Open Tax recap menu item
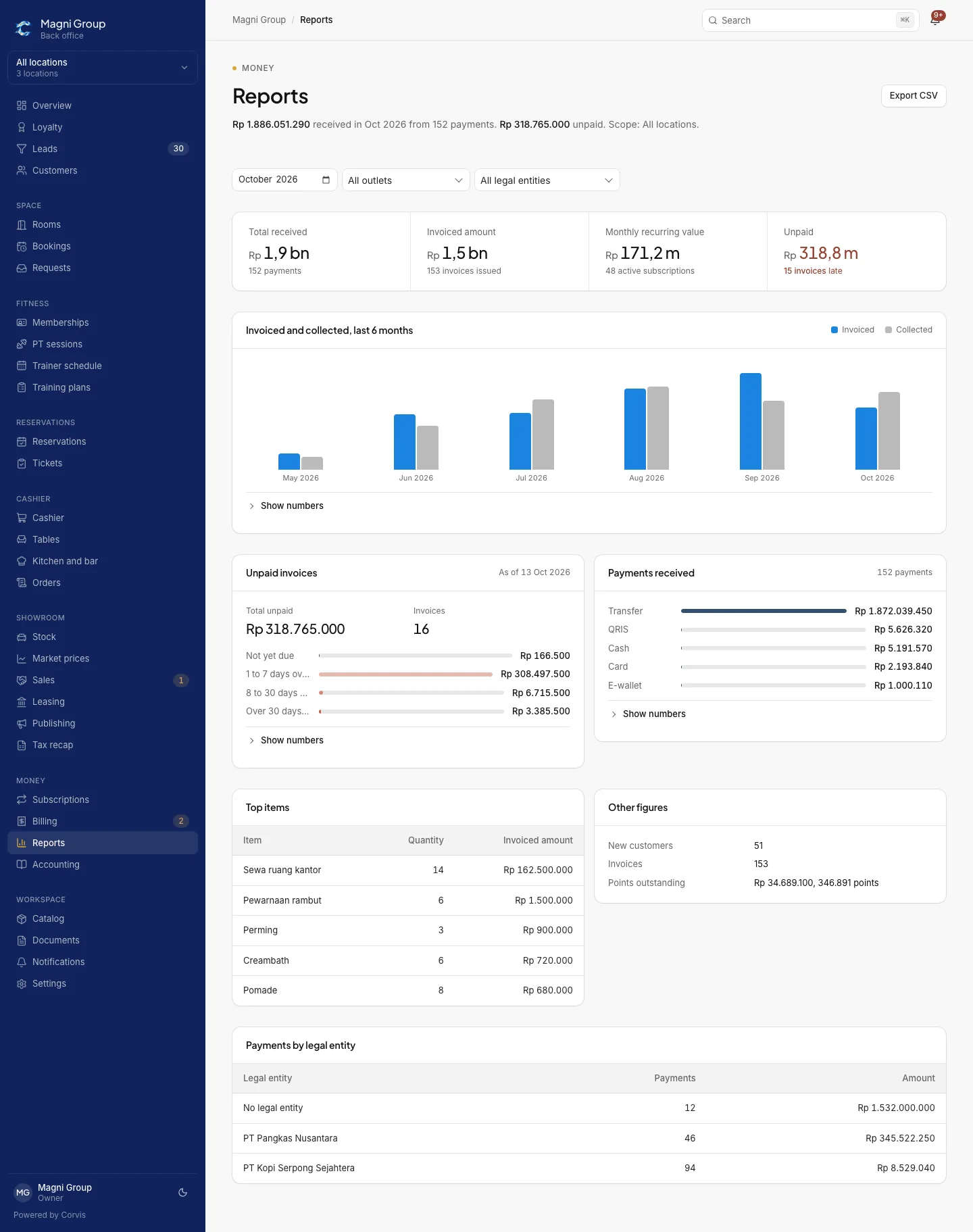The width and height of the screenshot is (973, 1232). point(103,745)
